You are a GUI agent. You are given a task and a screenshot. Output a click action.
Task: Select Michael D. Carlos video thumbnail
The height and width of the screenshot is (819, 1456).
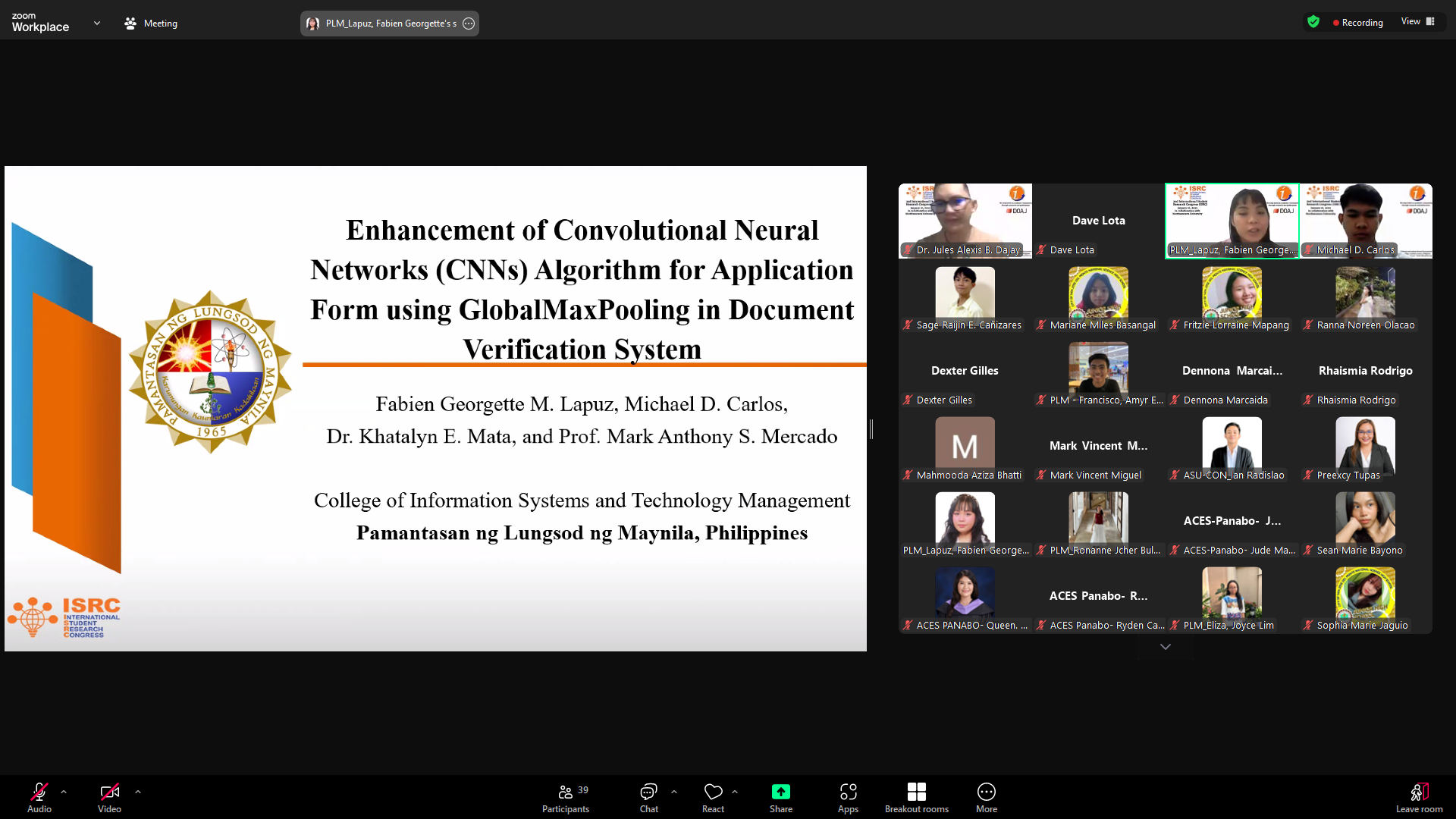point(1366,220)
